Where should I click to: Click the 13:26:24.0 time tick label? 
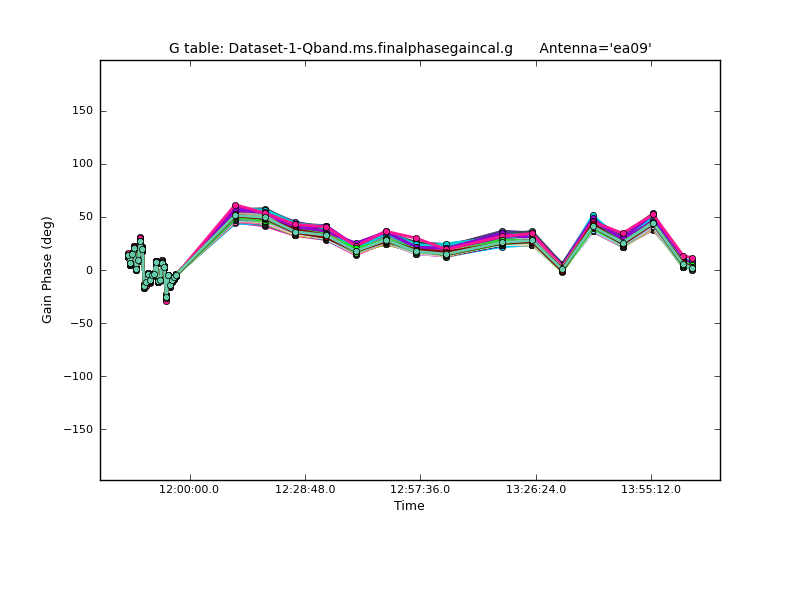536,489
